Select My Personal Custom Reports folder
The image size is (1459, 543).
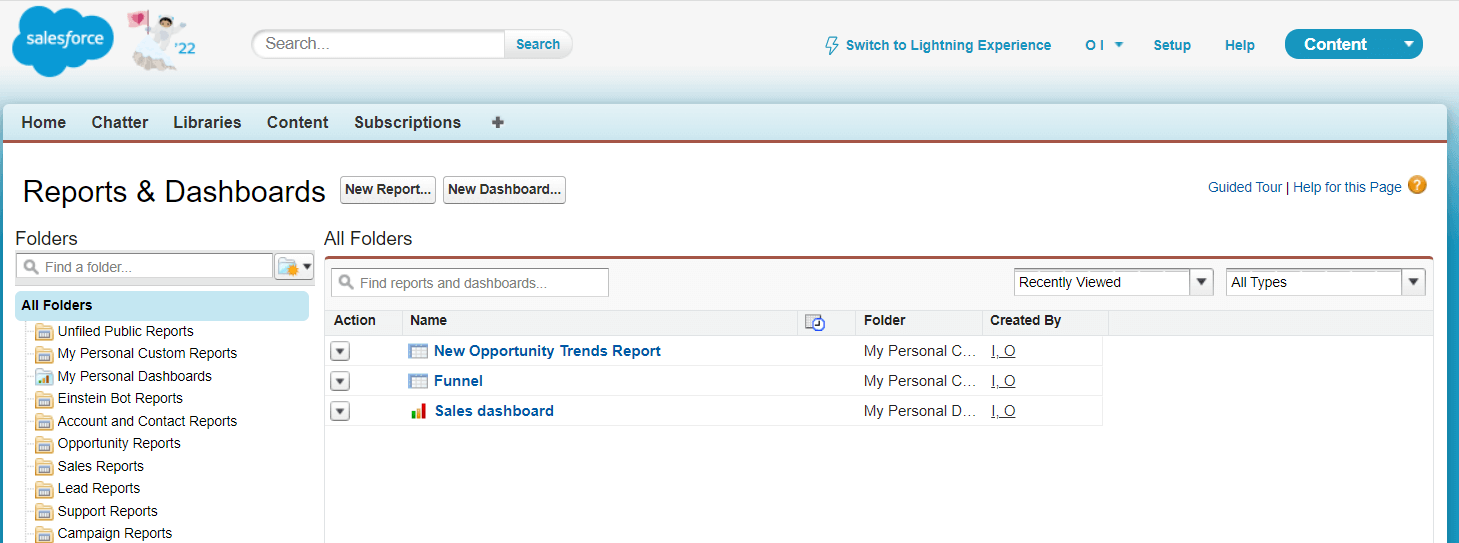[147, 353]
